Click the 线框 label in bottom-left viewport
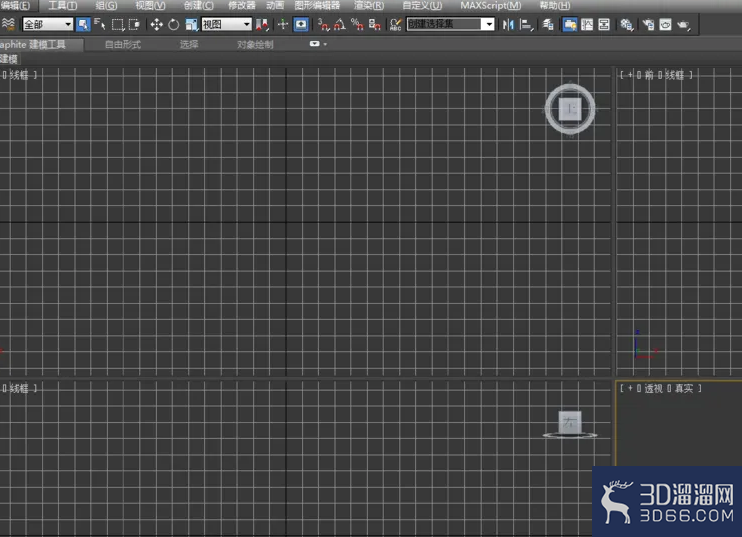This screenshot has width=742, height=537. 19,388
